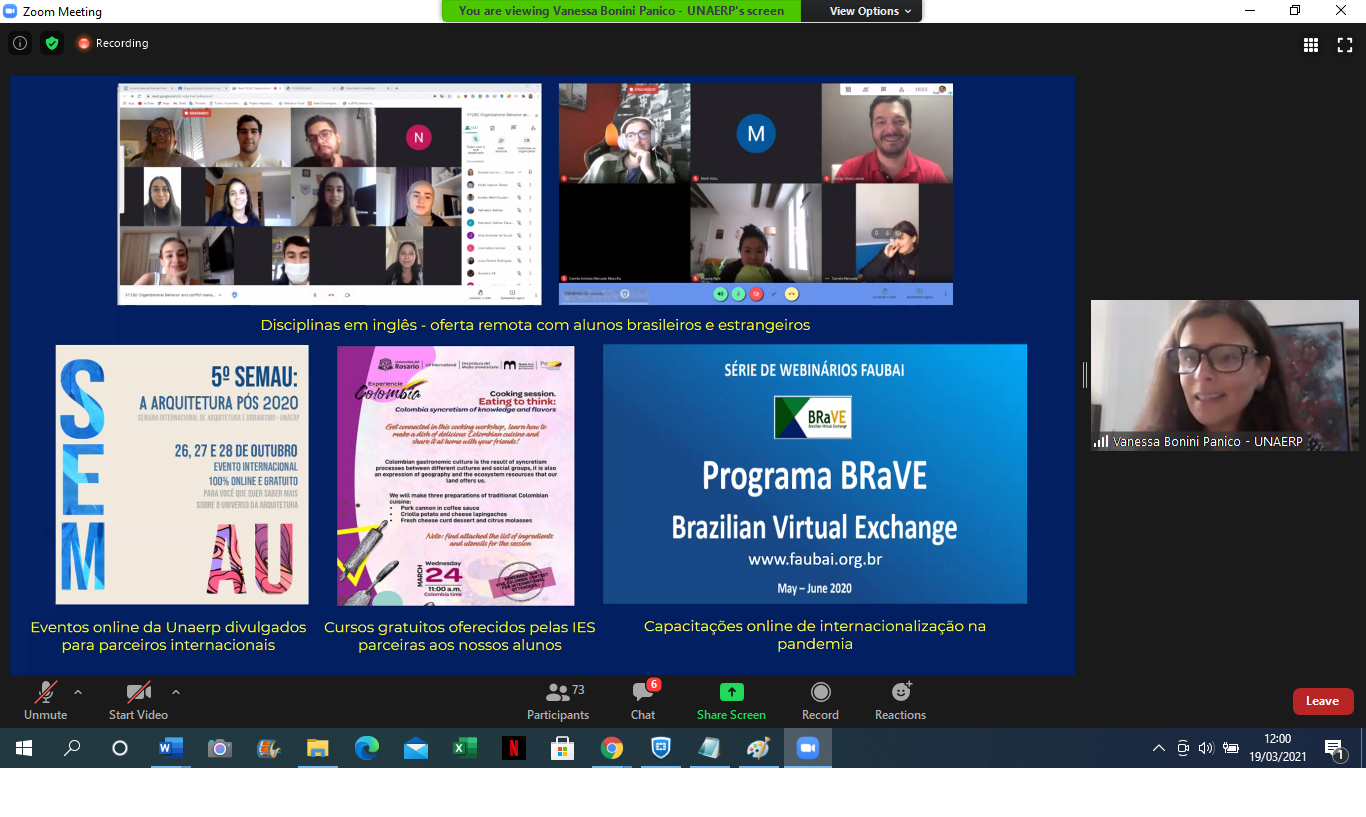1366x817 pixels.
Task: Expand audio options arrow beside Unmute
Action: click(x=78, y=692)
